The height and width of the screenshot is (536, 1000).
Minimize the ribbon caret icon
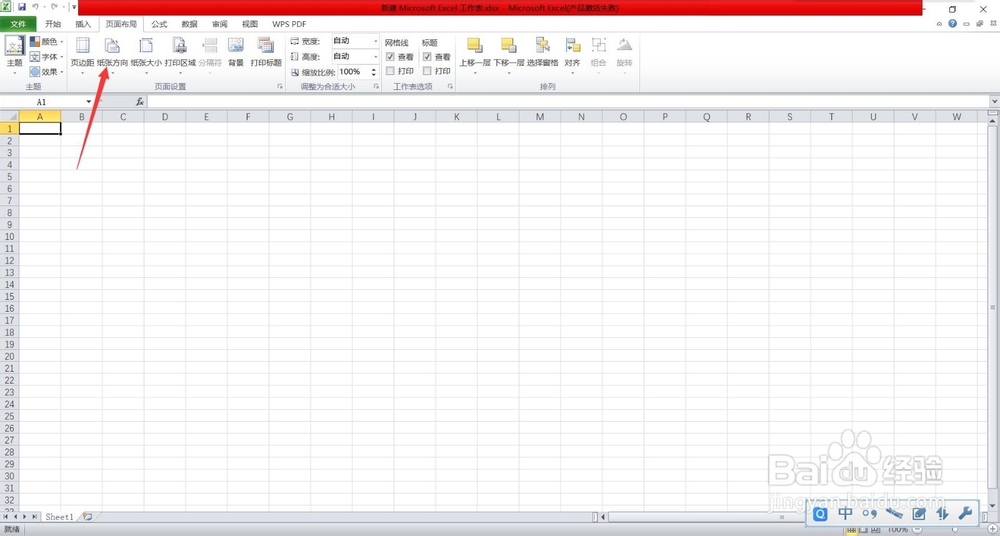[939, 24]
